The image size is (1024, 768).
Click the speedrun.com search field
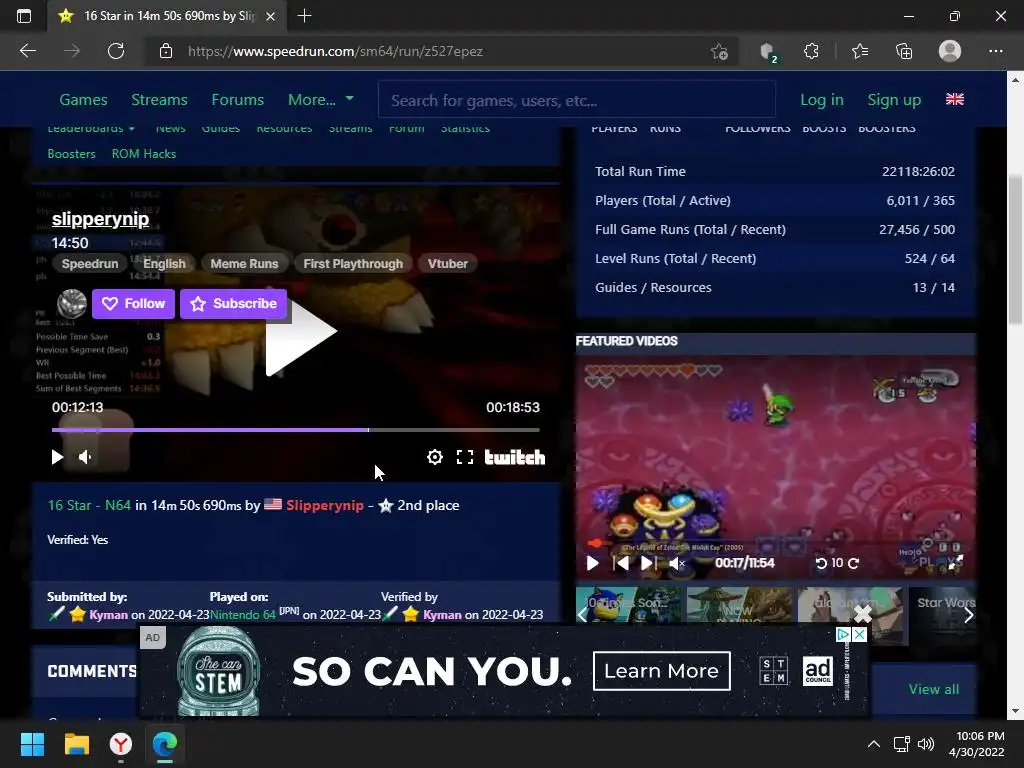pyautogui.click(x=577, y=100)
